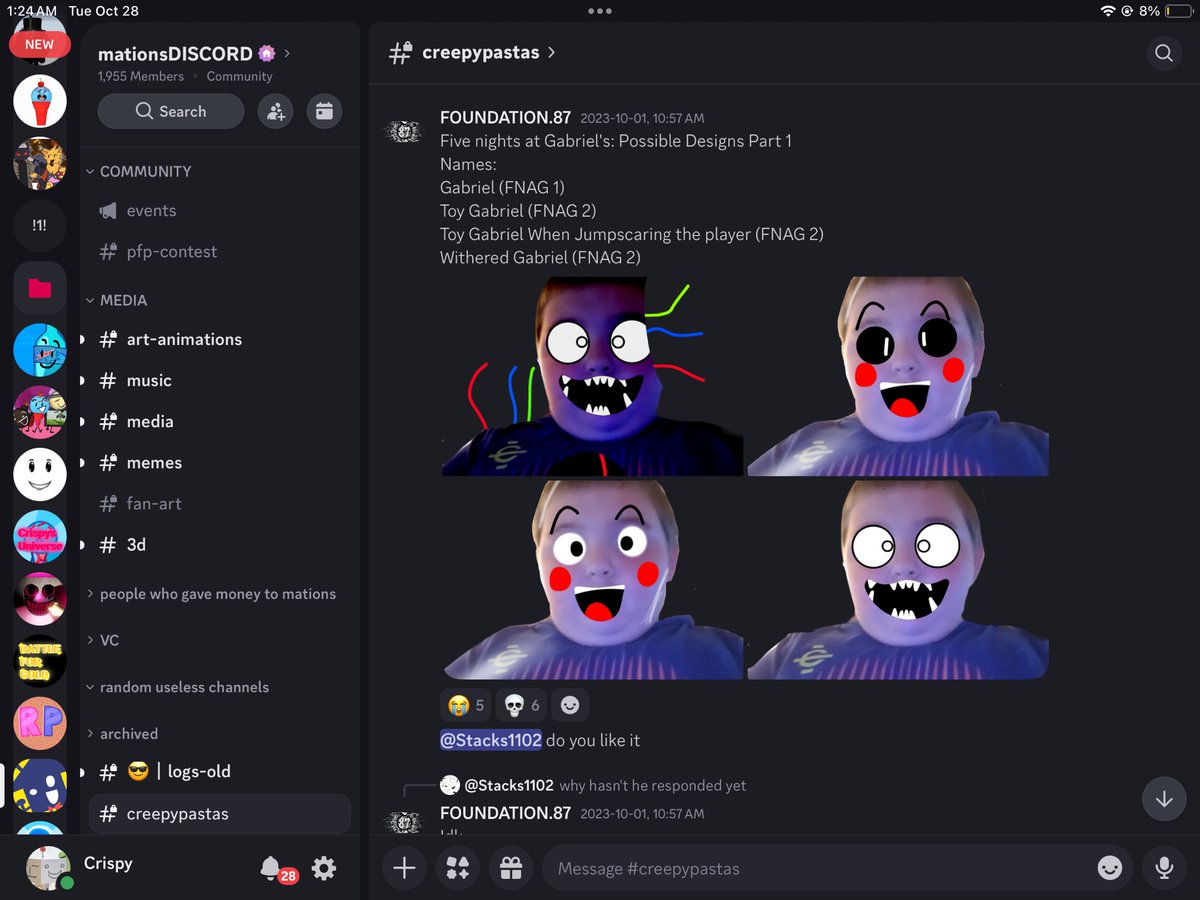Open the Withered Gabriel image
Viewport: 1200px width, 900px height.
898,579
